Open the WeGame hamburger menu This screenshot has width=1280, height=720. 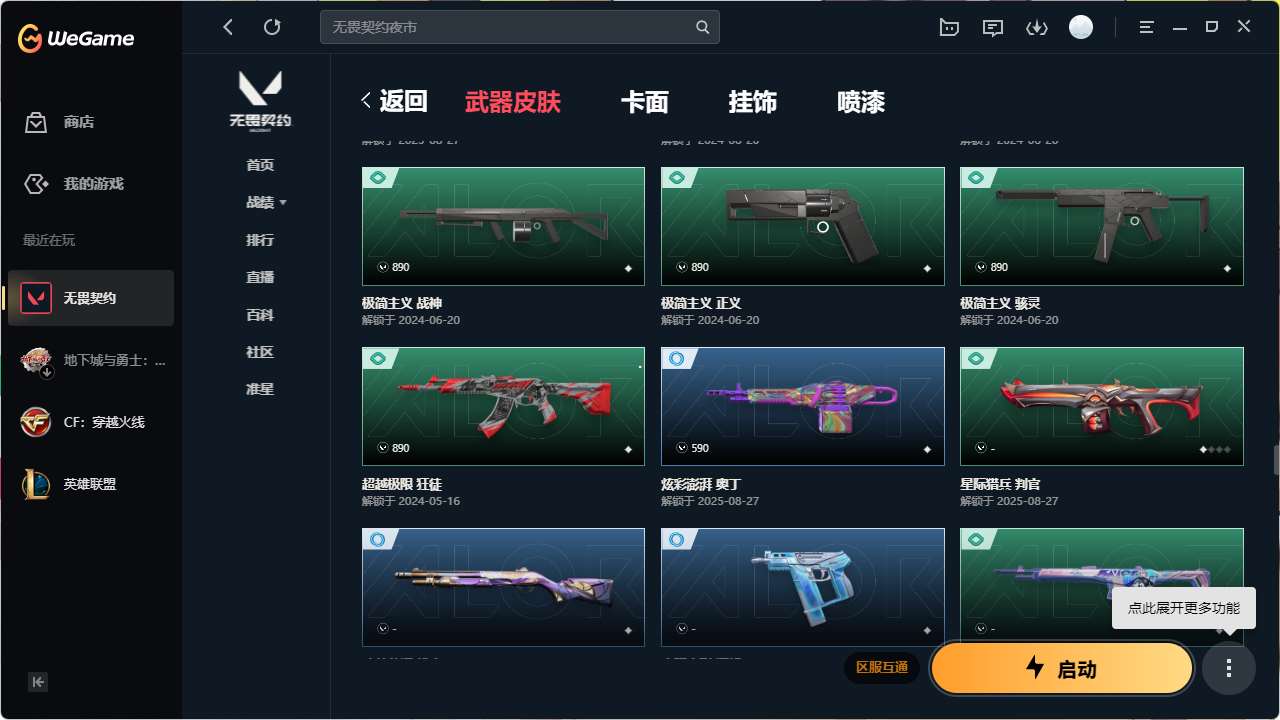point(1147,27)
